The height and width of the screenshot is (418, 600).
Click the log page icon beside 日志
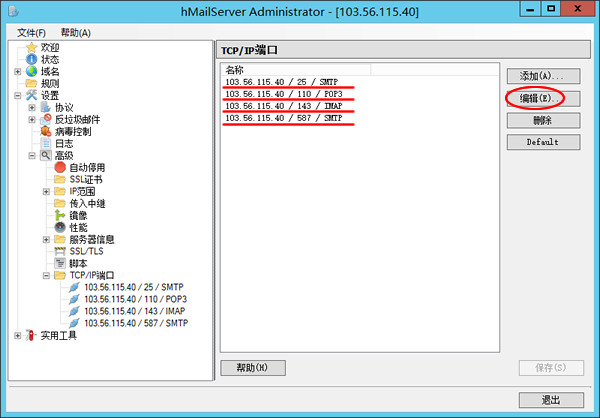coord(46,143)
